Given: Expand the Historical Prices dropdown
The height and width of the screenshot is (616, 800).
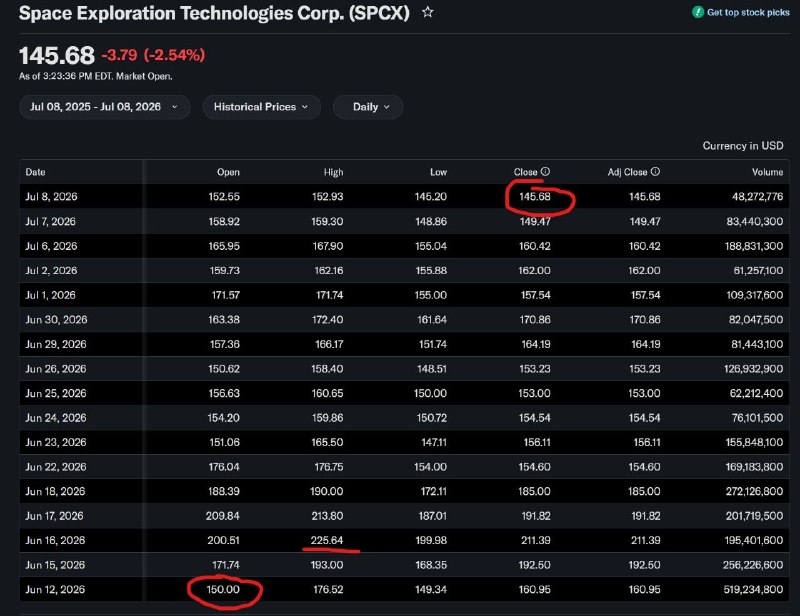Looking at the screenshot, I should (x=261, y=107).
